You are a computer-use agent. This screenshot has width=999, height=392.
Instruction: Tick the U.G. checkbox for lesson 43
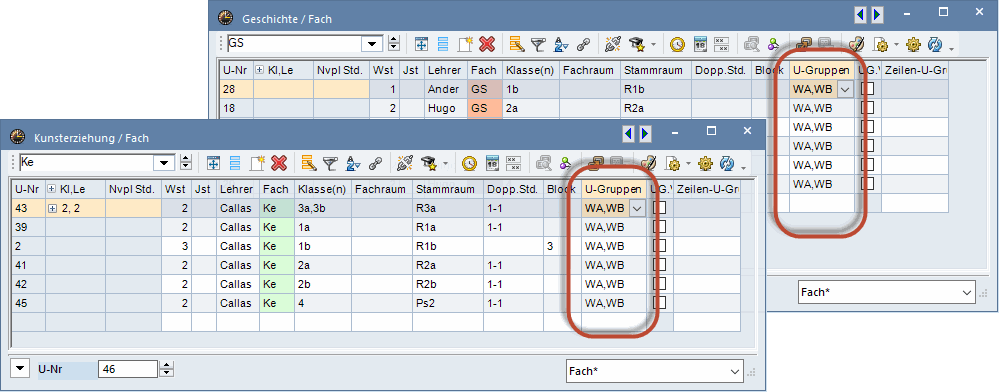click(659, 208)
